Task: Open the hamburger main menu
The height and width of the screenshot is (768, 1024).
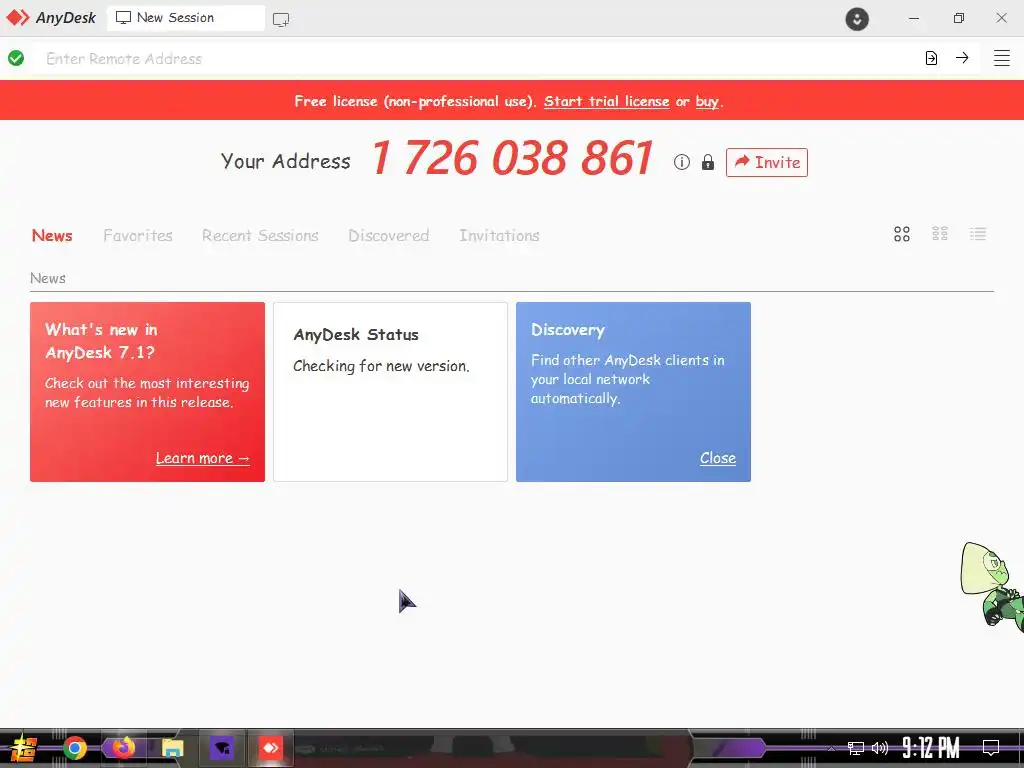Action: [x=1002, y=58]
